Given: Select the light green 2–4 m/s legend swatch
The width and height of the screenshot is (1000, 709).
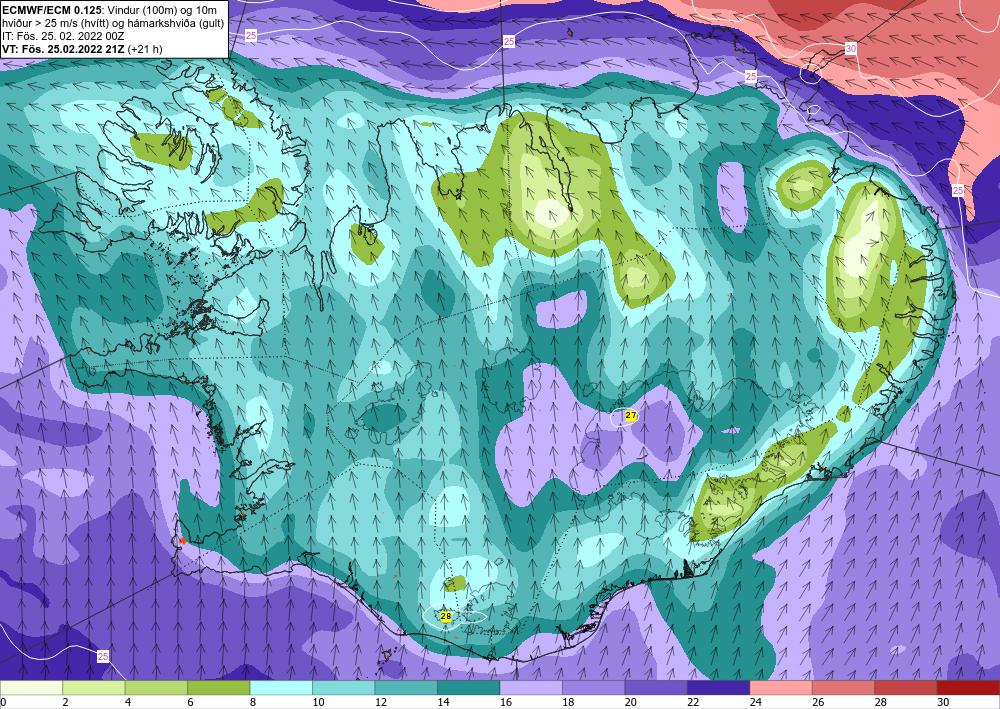Looking at the screenshot, I should [94, 688].
